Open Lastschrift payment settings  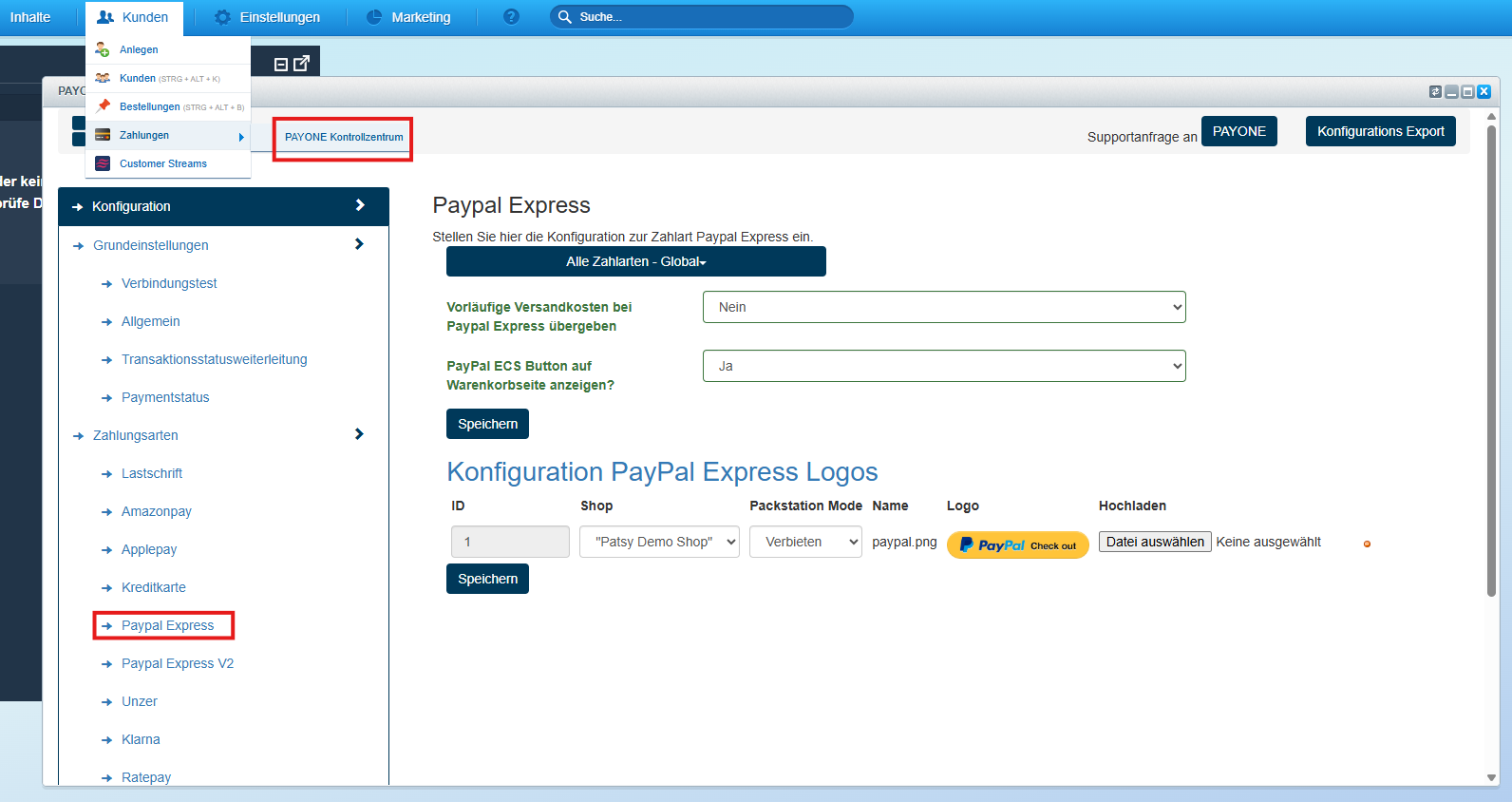(151, 473)
